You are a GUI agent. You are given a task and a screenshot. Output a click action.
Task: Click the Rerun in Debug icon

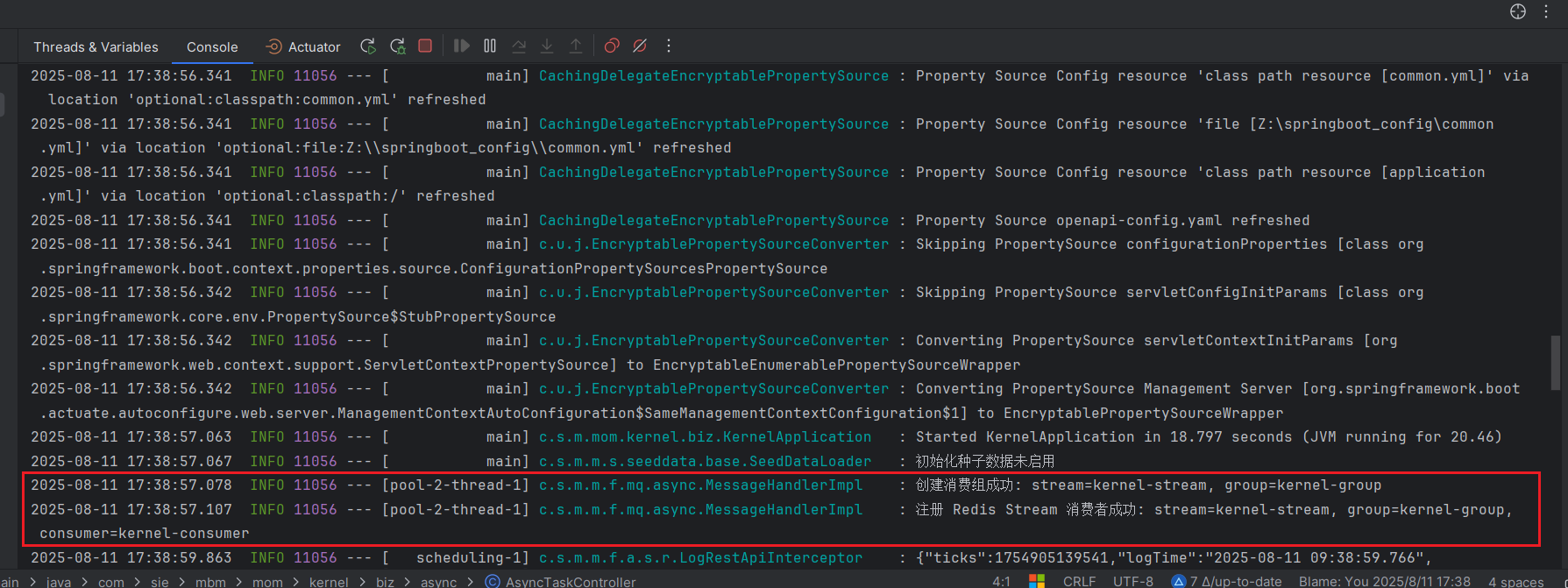[398, 46]
